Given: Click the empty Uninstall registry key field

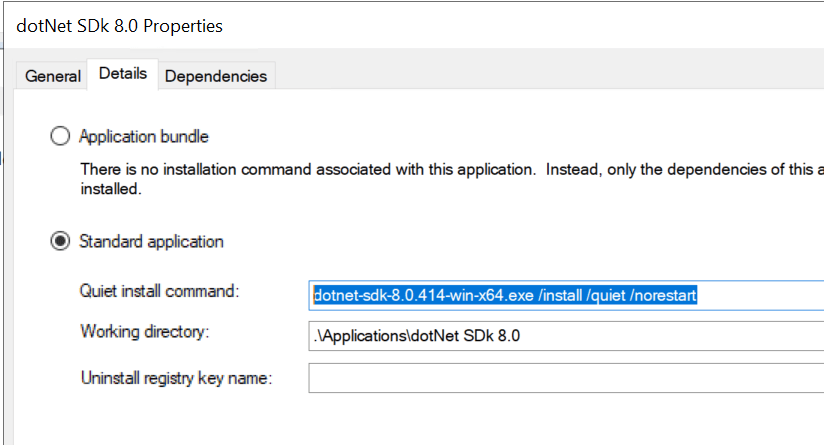Looking at the screenshot, I should coord(565,379).
